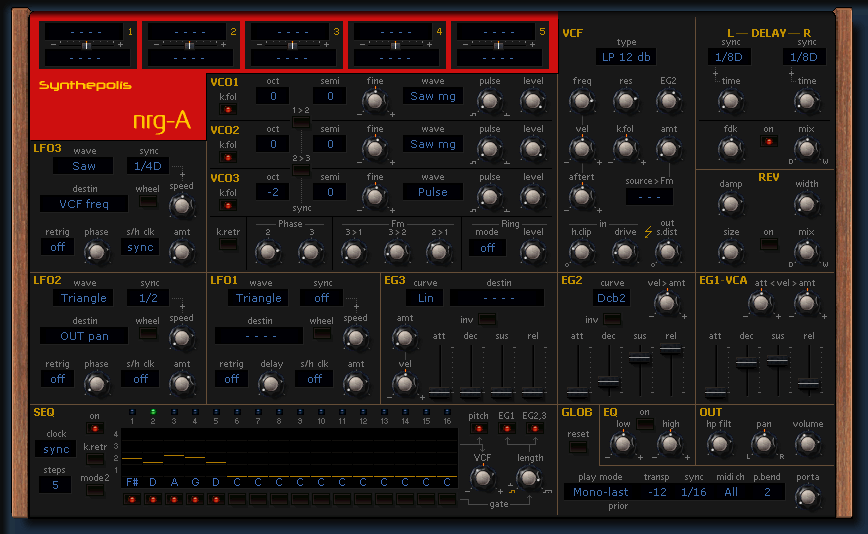The width and height of the screenshot is (868, 534).
Task: Toggle the delay on button
Action: (x=768, y=142)
